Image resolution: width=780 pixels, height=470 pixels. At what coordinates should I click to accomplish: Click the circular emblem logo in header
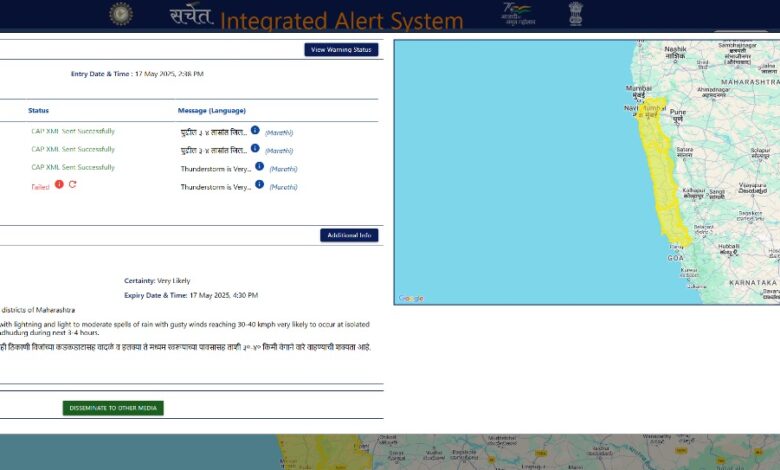click(121, 14)
